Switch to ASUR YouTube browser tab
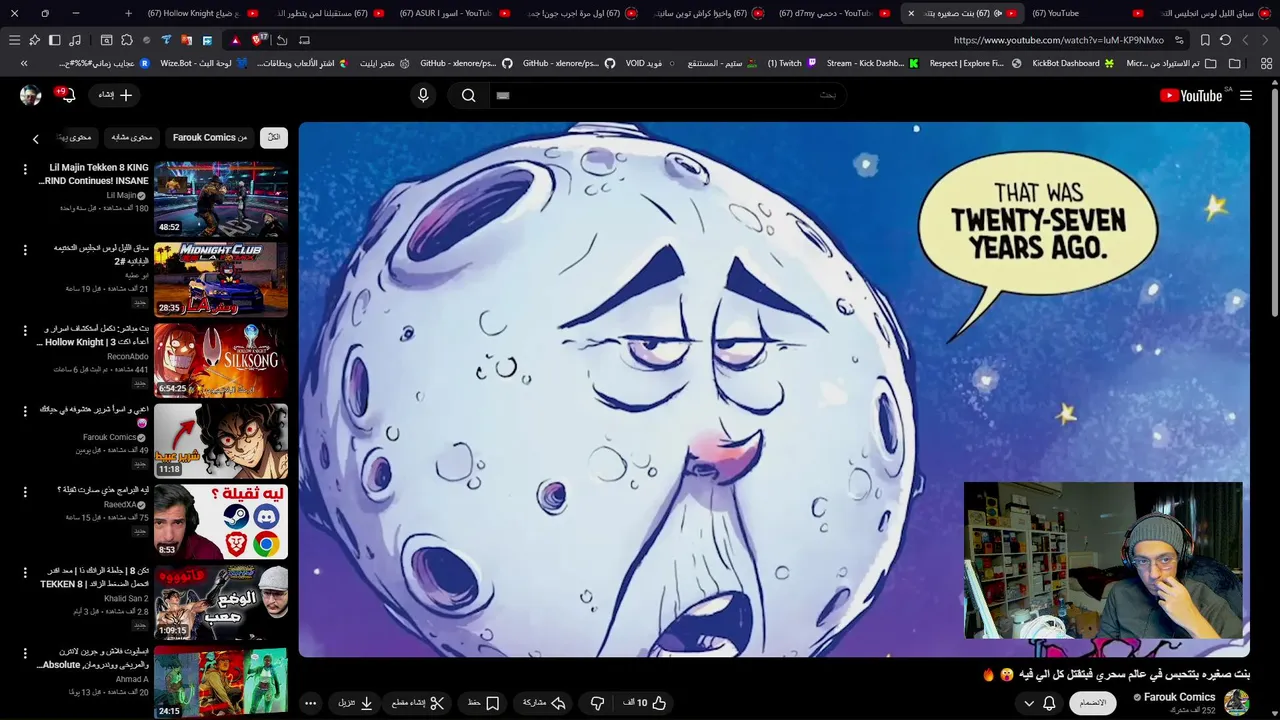 pos(454,13)
